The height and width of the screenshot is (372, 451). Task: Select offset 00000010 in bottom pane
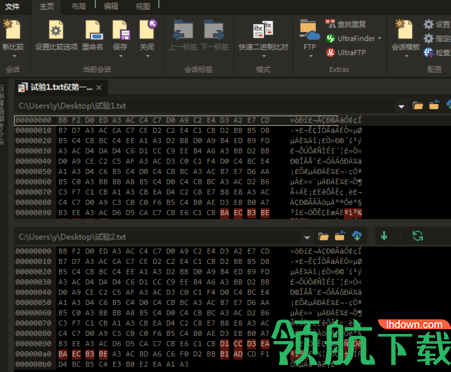coord(33,262)
